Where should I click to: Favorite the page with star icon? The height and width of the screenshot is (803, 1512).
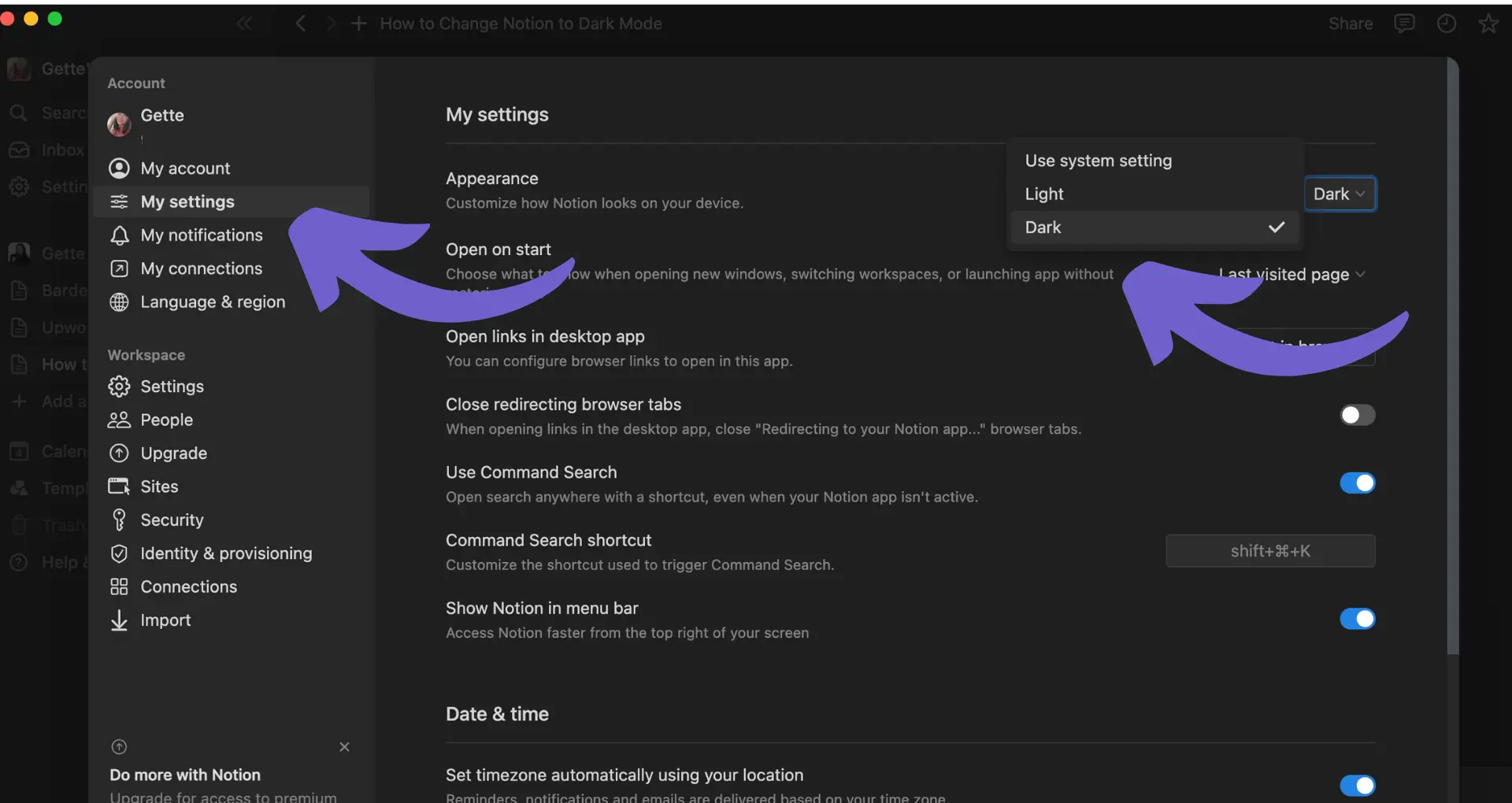click(1488, 24)
